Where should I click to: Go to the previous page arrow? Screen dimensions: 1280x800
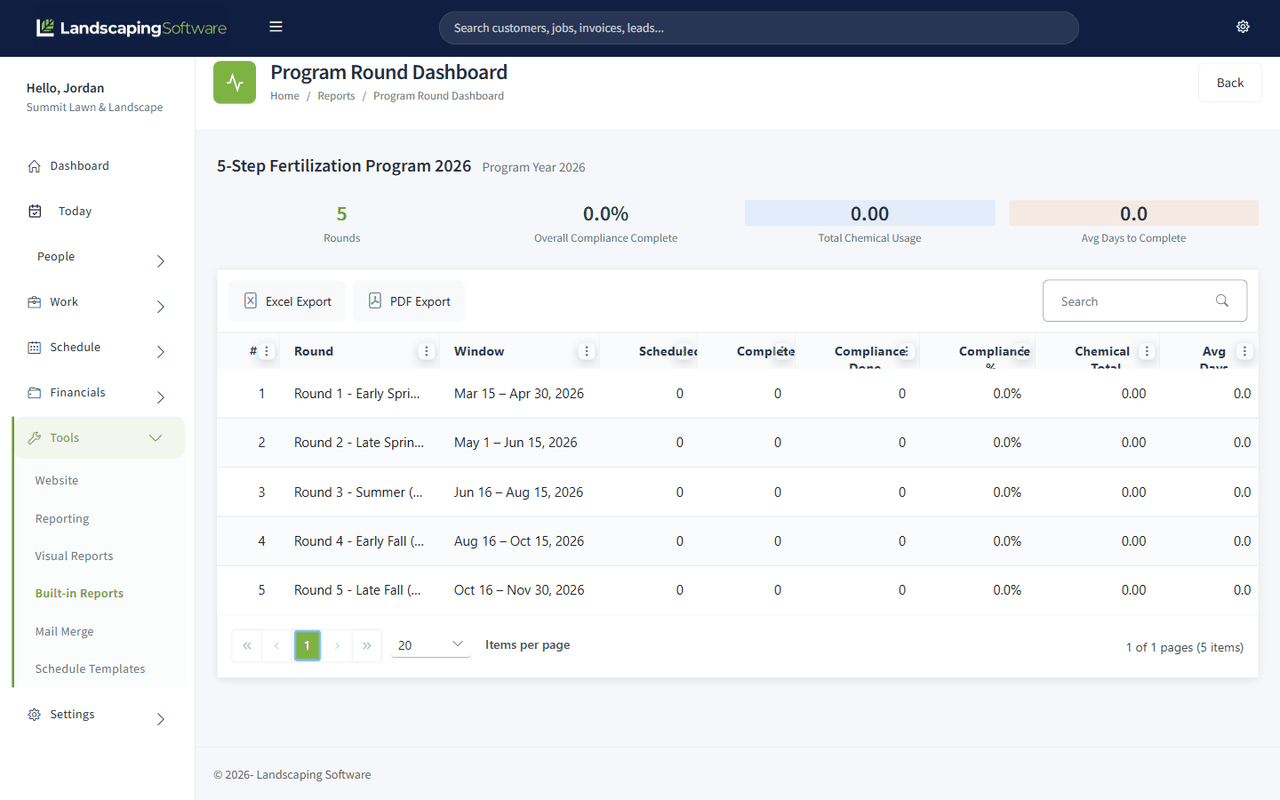pos(277,646)
